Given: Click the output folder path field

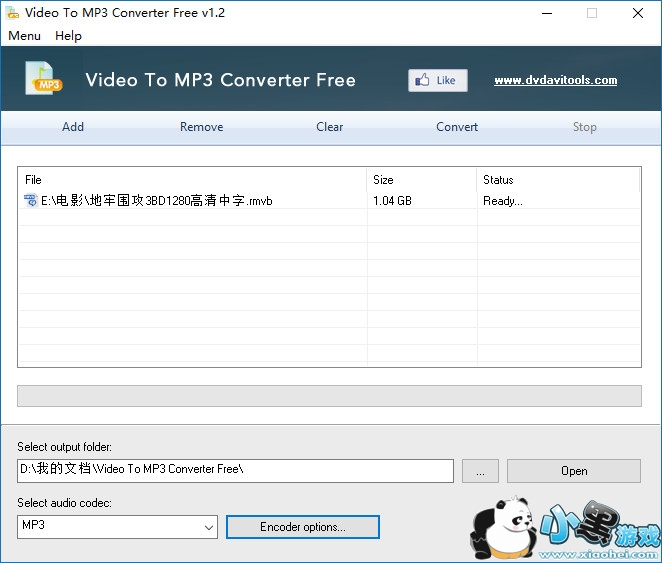Looking at the screenshot, I should tap(236, 471).
